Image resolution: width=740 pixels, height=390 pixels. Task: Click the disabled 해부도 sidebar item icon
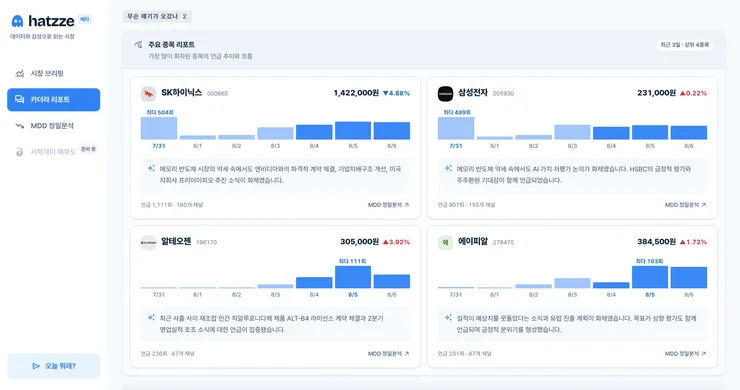19,152
